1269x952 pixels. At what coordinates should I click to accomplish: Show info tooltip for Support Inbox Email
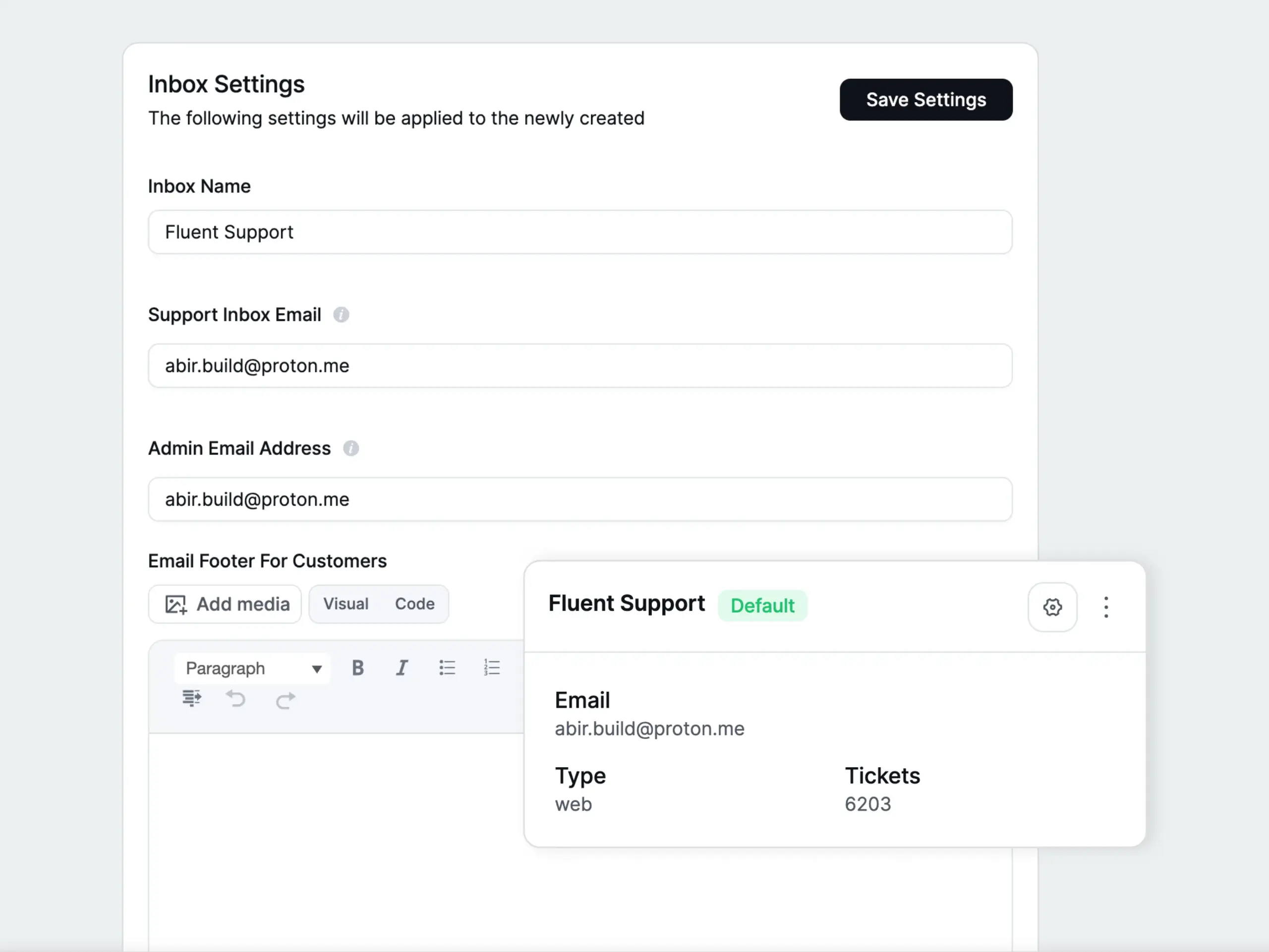click(x=342, y=315)
